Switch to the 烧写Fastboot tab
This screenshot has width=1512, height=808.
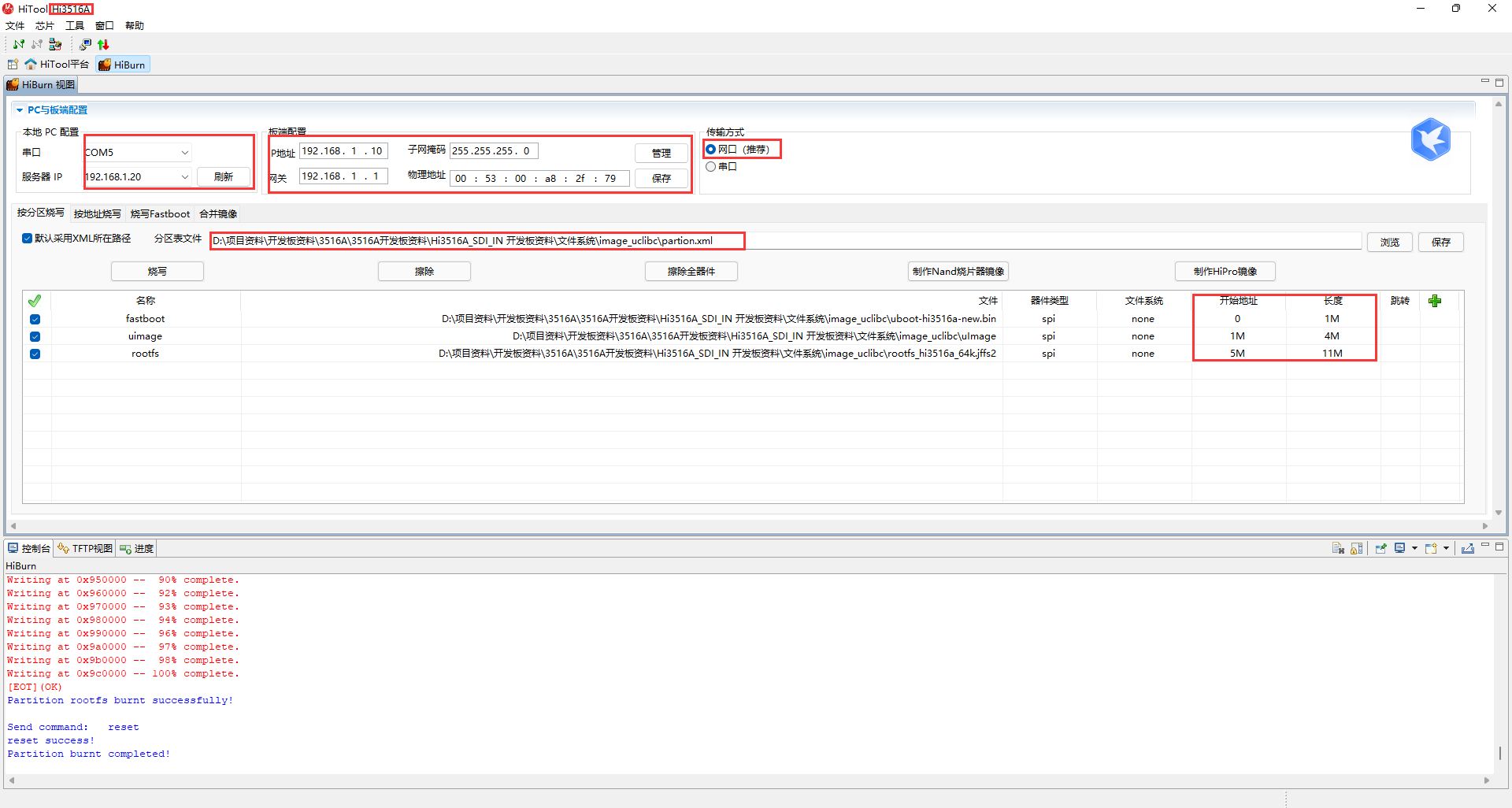(160, 213)
